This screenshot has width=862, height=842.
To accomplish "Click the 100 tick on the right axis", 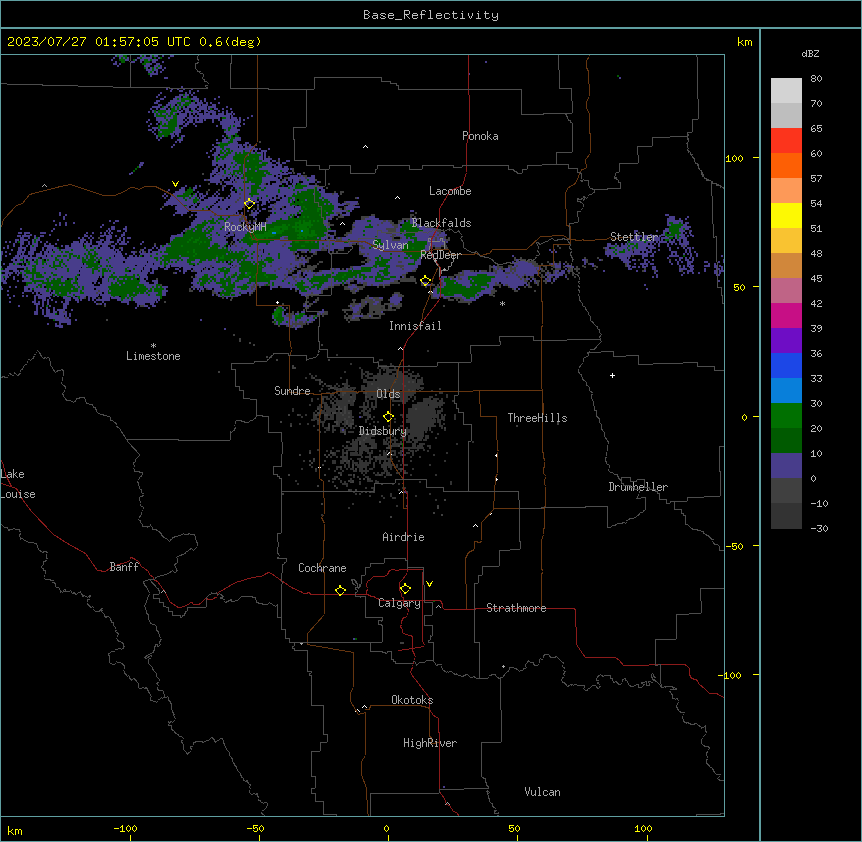I will point(734,159).
